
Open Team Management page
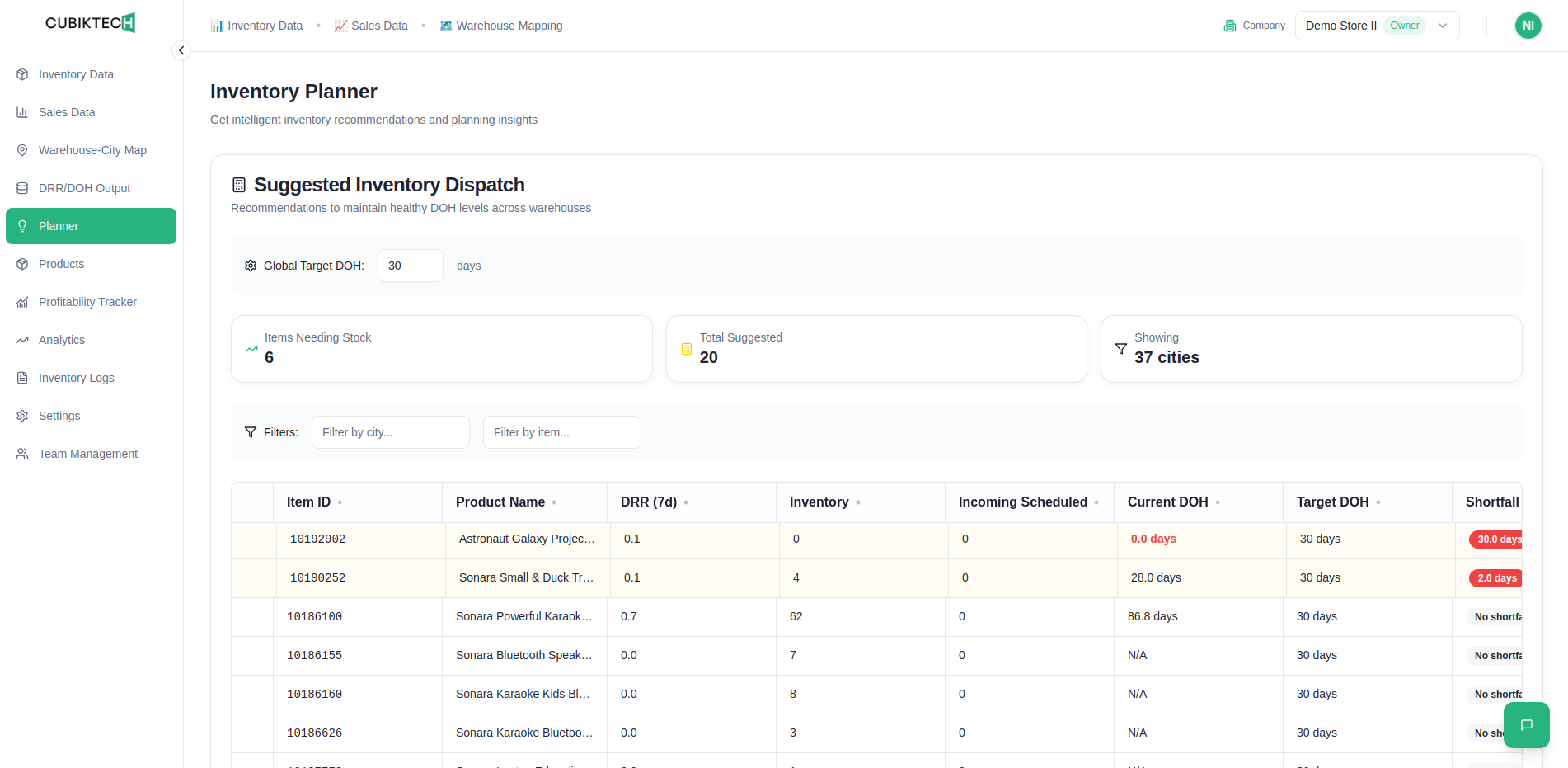(87, 454)
